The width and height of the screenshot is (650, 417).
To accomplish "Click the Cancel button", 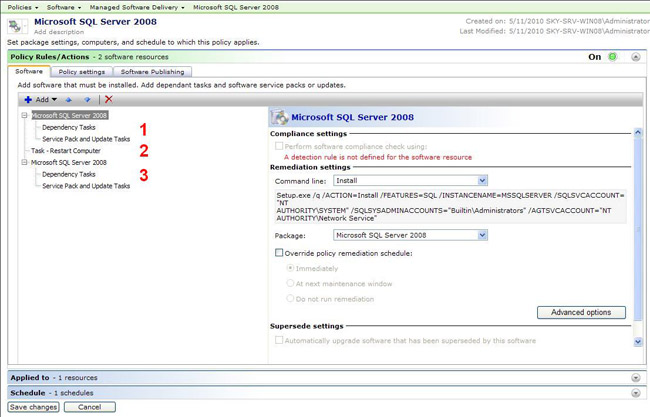I will (90, 407).
